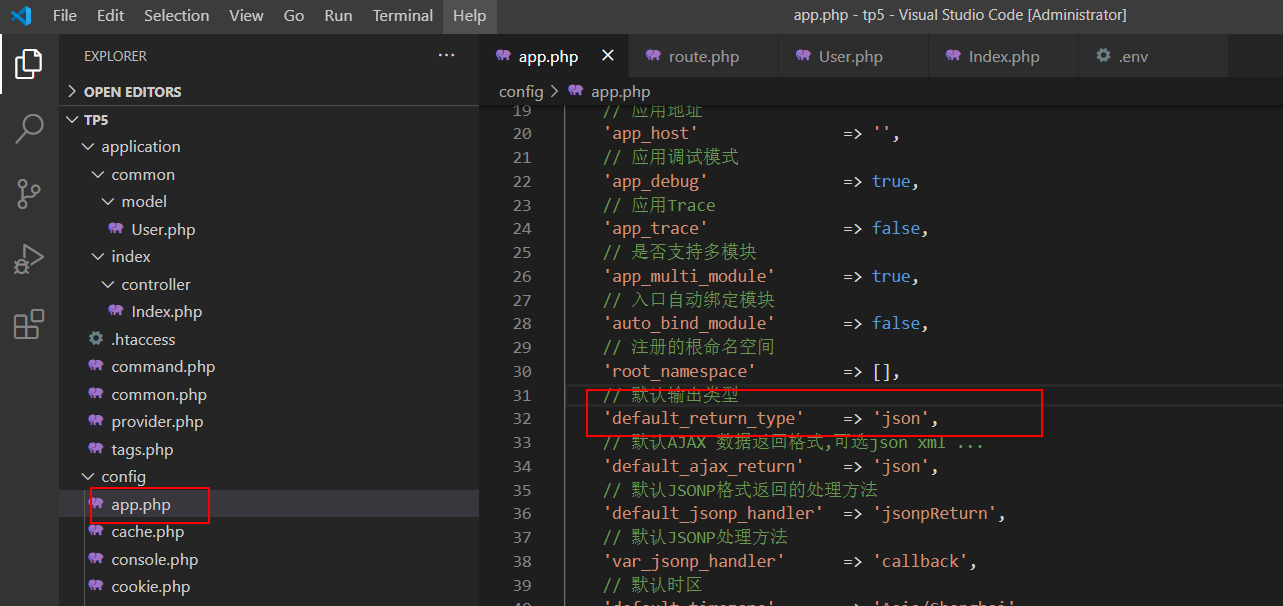Open the Search view in activity bar

[x=28, y=128]
